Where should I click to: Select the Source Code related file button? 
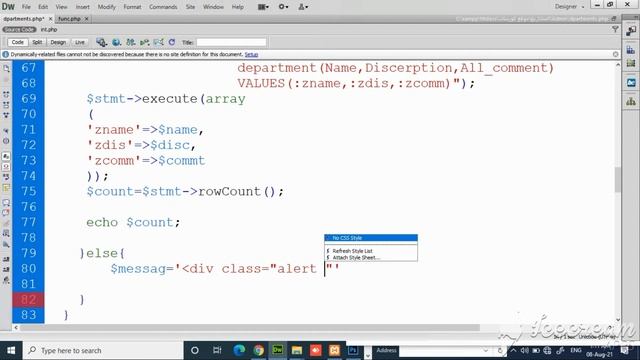[19, 30]
